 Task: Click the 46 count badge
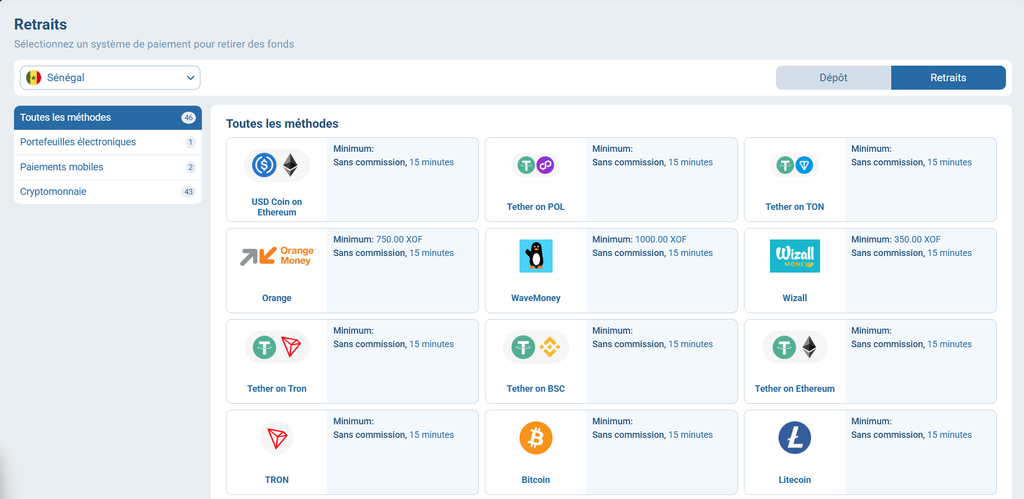[189, 118]
